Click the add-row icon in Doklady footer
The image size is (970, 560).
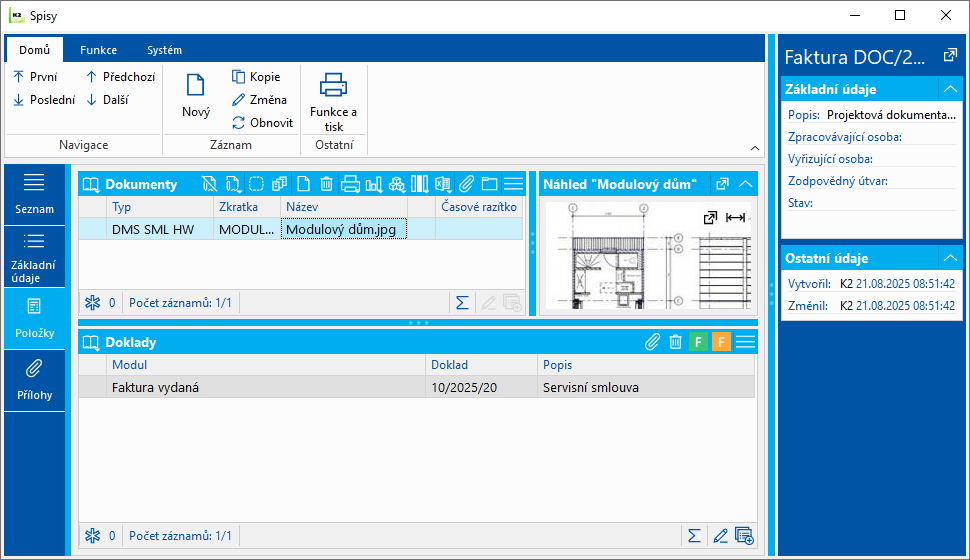tap(744, 535)
